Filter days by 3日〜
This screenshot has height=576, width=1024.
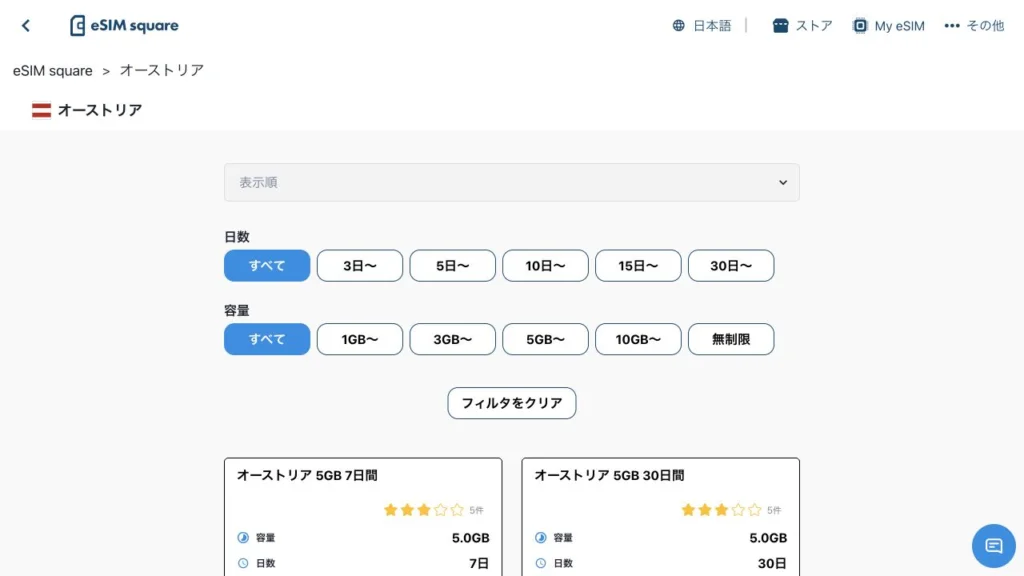click(x=360, y=266)
